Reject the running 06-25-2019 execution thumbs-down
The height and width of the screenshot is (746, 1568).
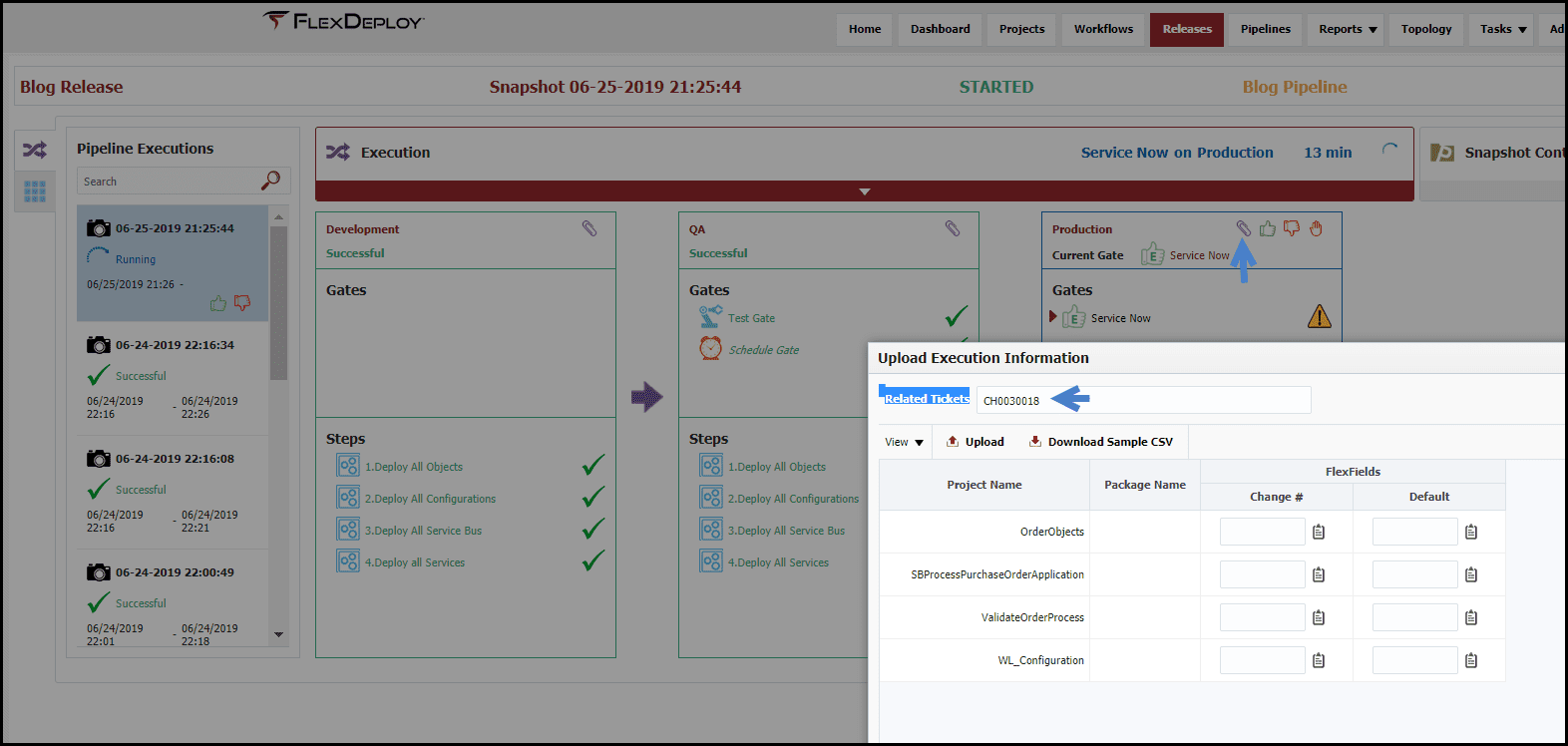242,303
